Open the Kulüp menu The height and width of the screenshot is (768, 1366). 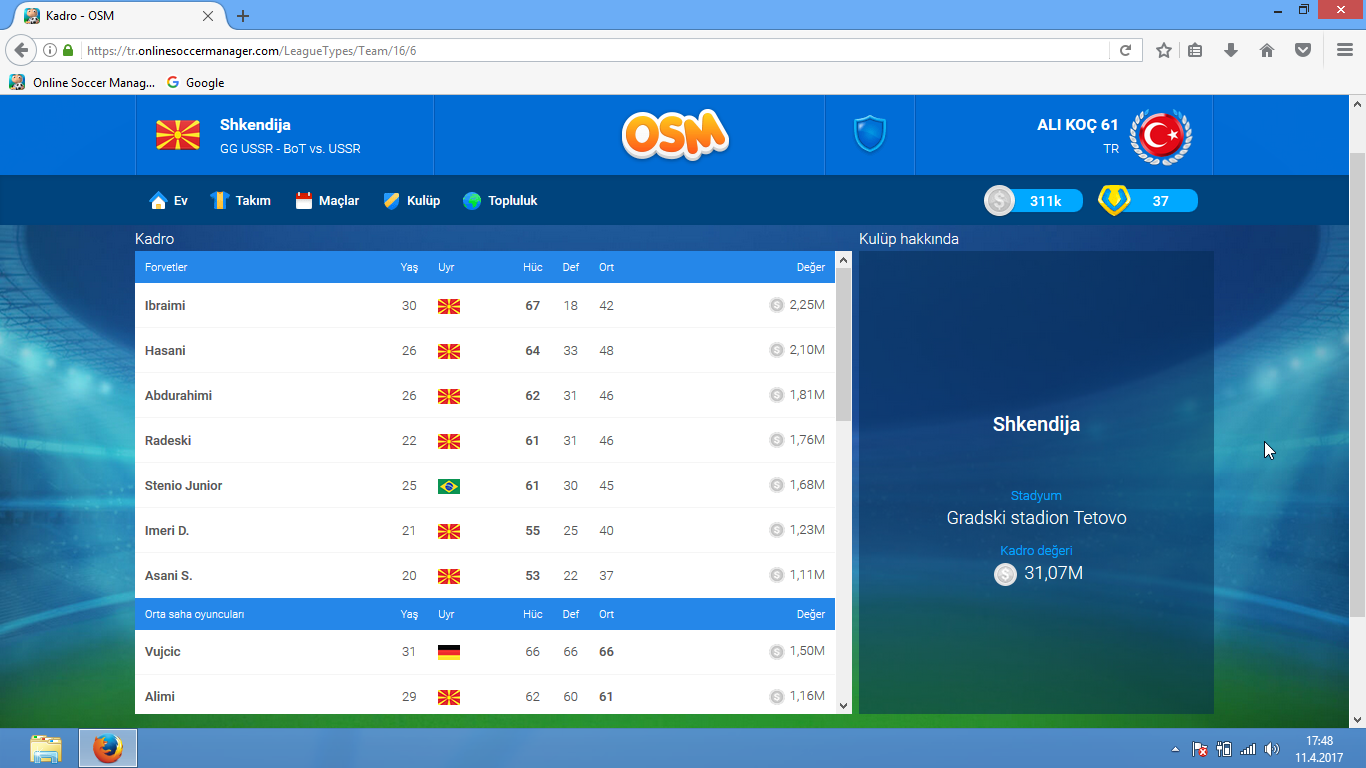[x=412, y=201]
